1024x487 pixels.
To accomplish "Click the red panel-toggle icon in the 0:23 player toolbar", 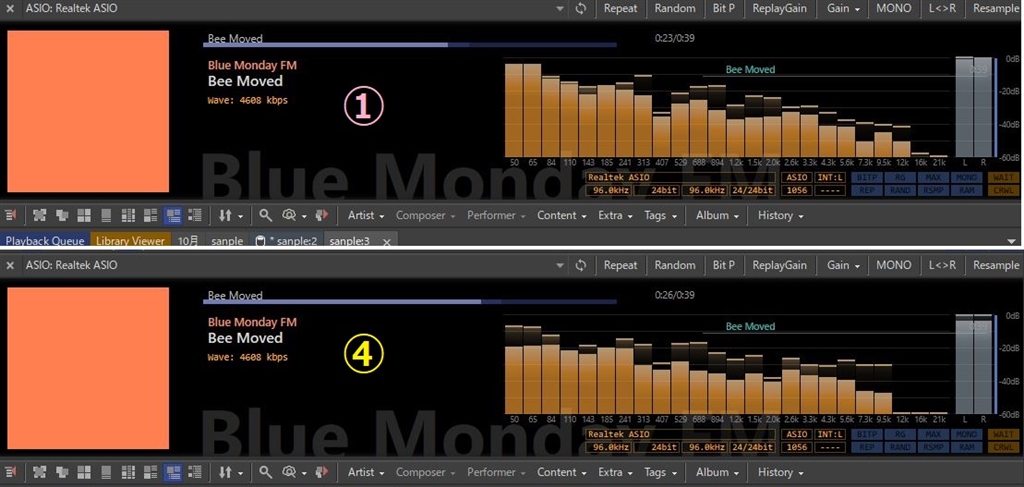I will tap(11, 215).
